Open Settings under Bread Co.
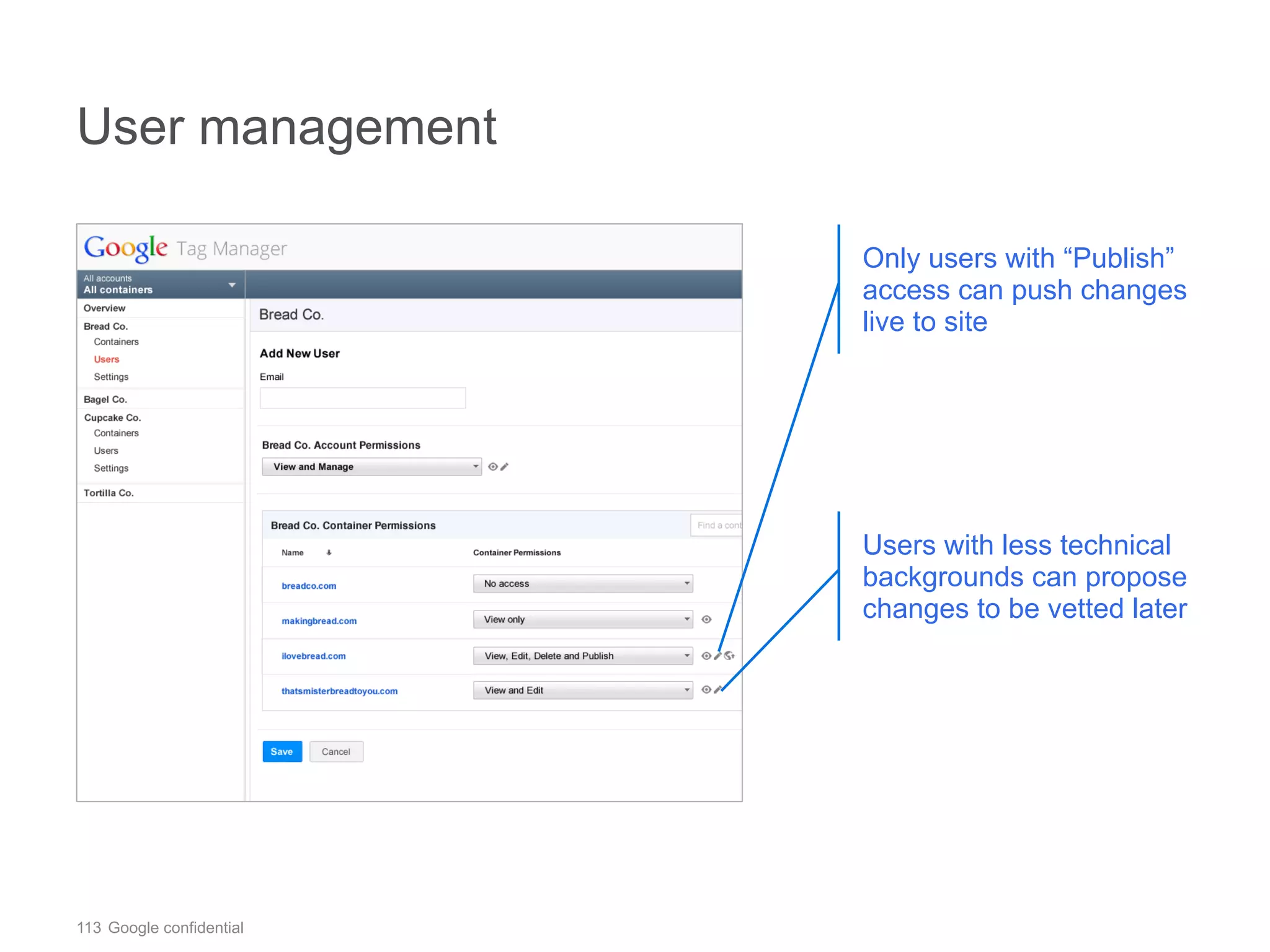The height and width of the screenshot is (952, 1270). [111, 377]
